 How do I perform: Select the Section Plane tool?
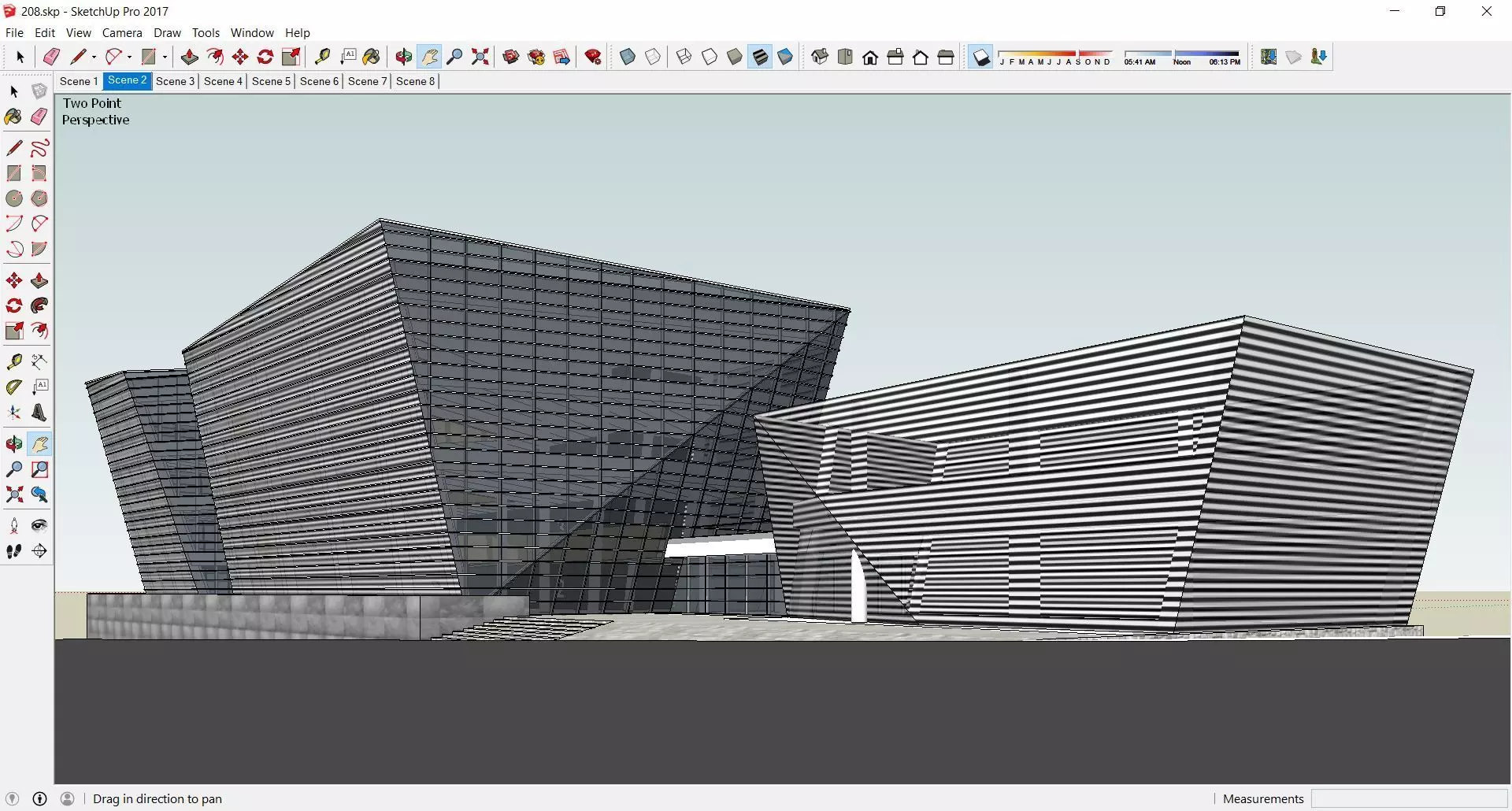pos(39,551)
